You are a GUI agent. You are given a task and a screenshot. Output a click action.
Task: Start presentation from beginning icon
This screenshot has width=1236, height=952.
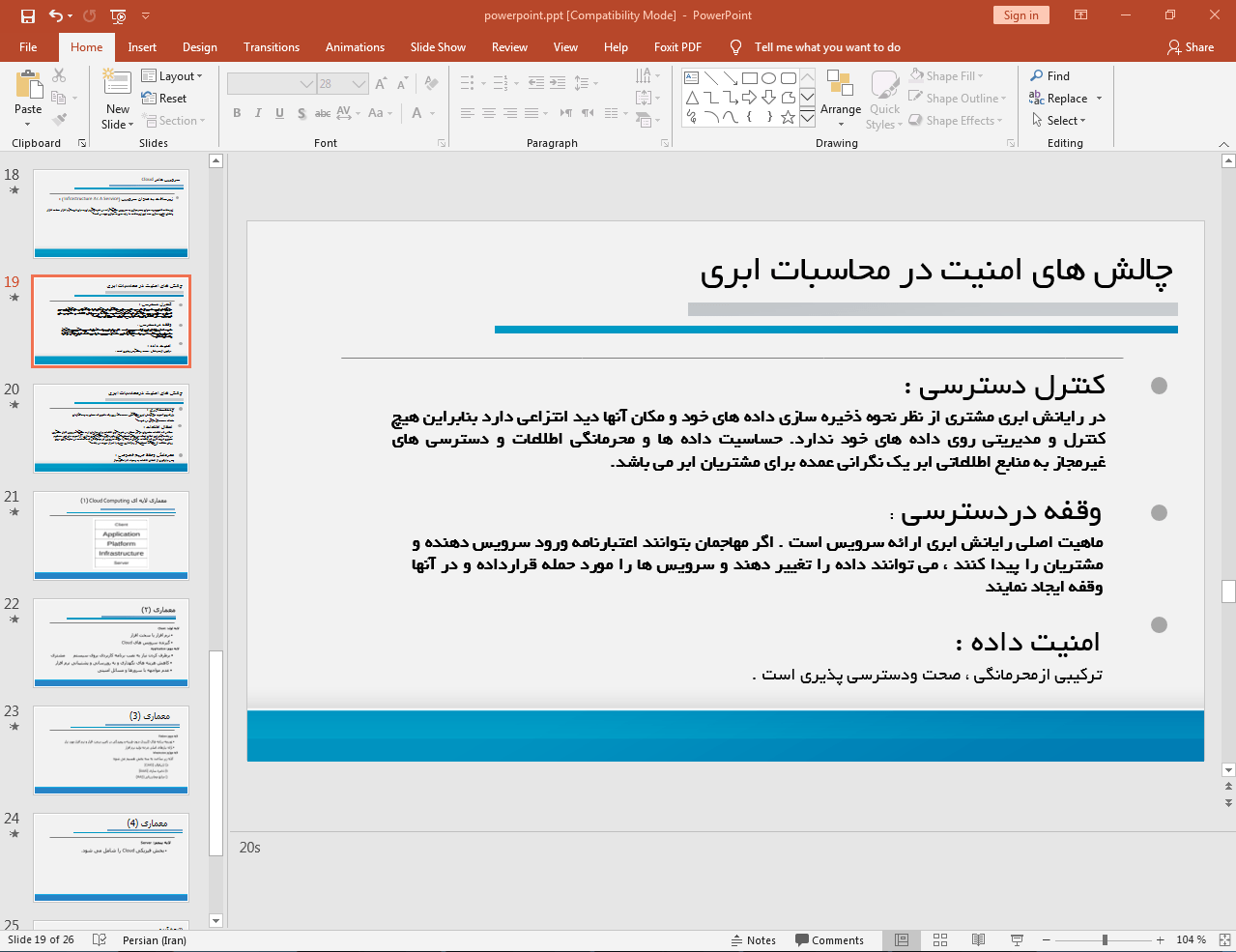tap(119, 15)
